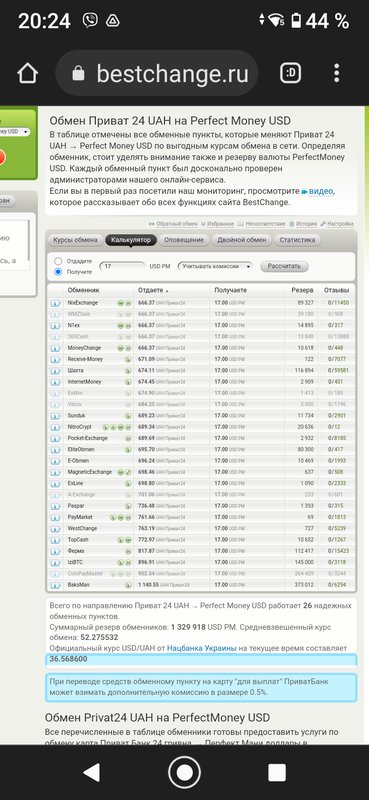Click the info icon beside Paspar
The image size is (369, 800).
[x=55, y=506]
